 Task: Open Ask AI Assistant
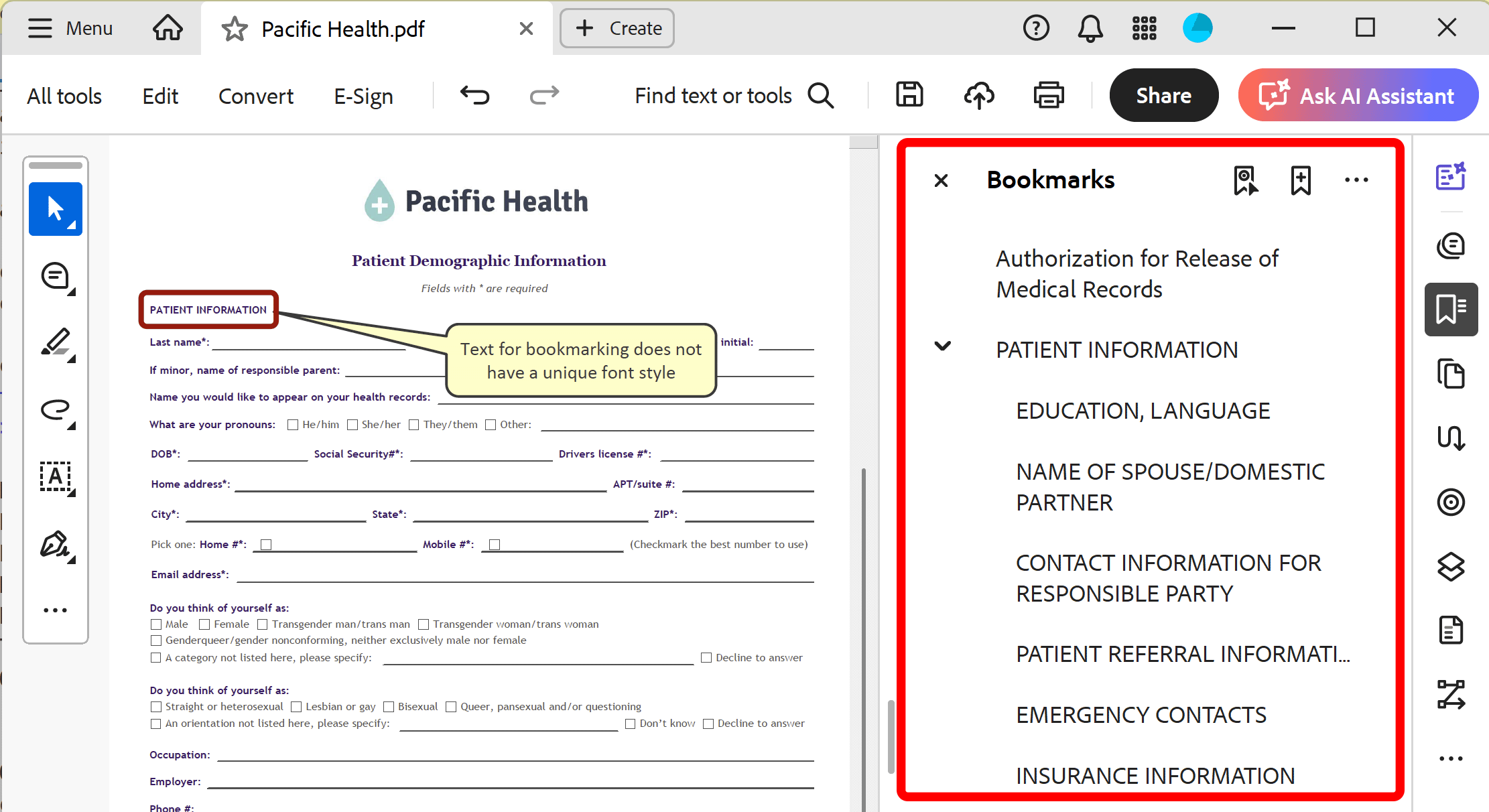click(x=1358, y=95)
